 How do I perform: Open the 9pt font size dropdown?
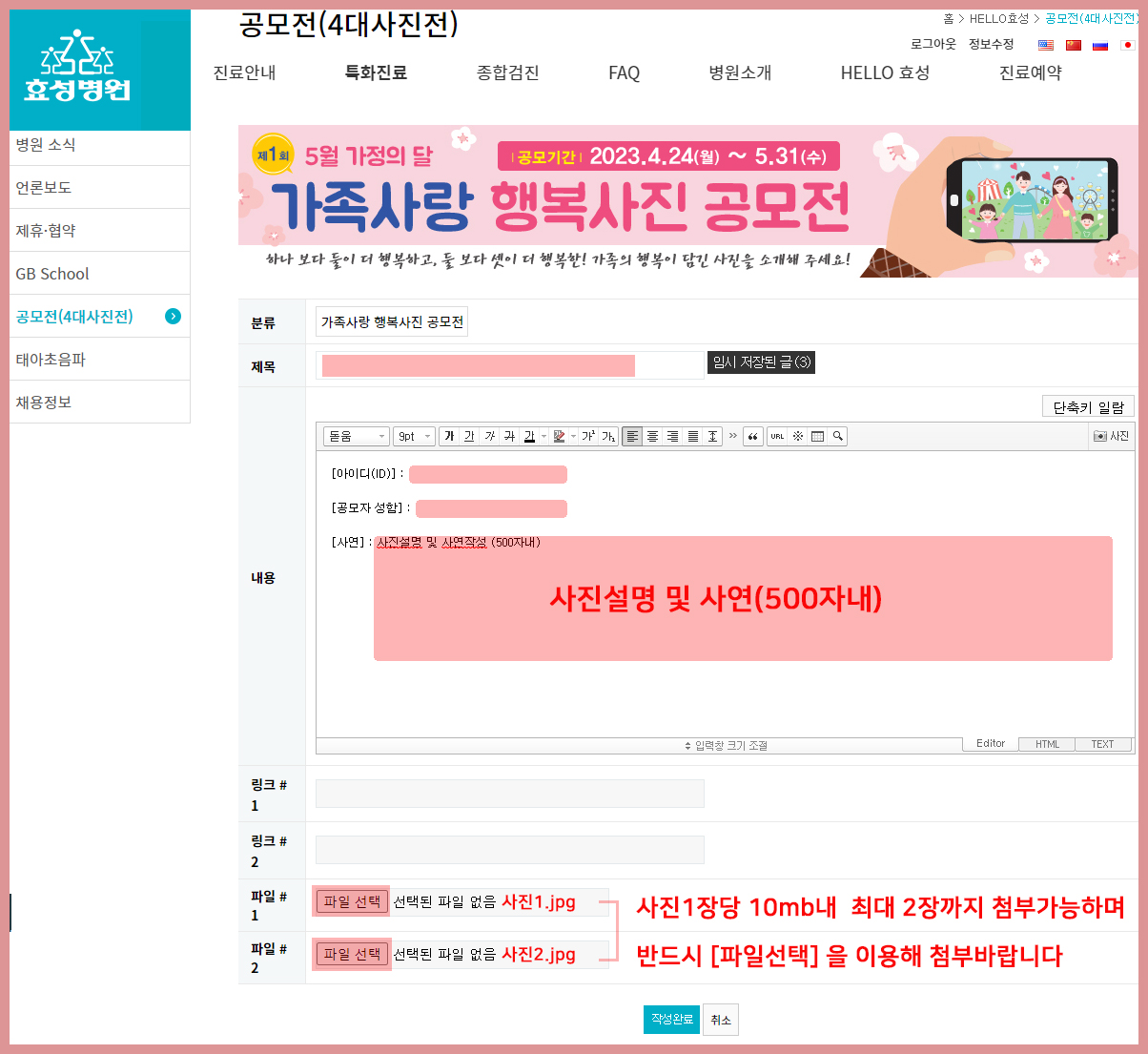tap(415, 436)
